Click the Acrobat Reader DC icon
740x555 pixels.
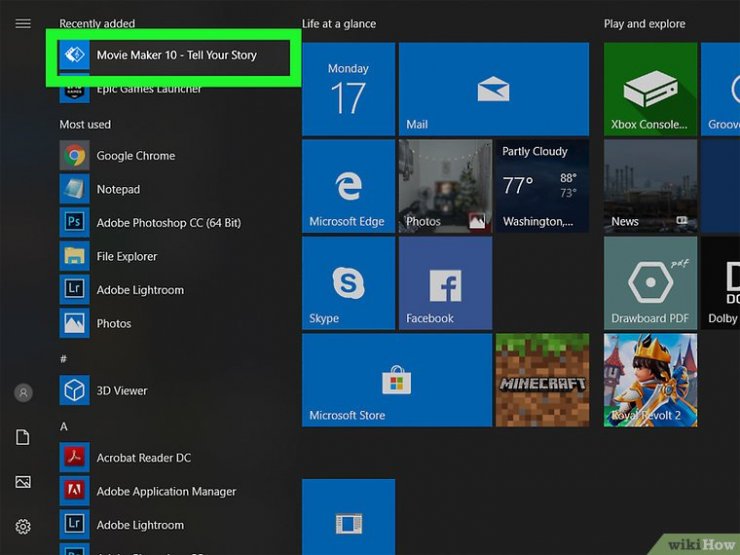tap(75, 457)
